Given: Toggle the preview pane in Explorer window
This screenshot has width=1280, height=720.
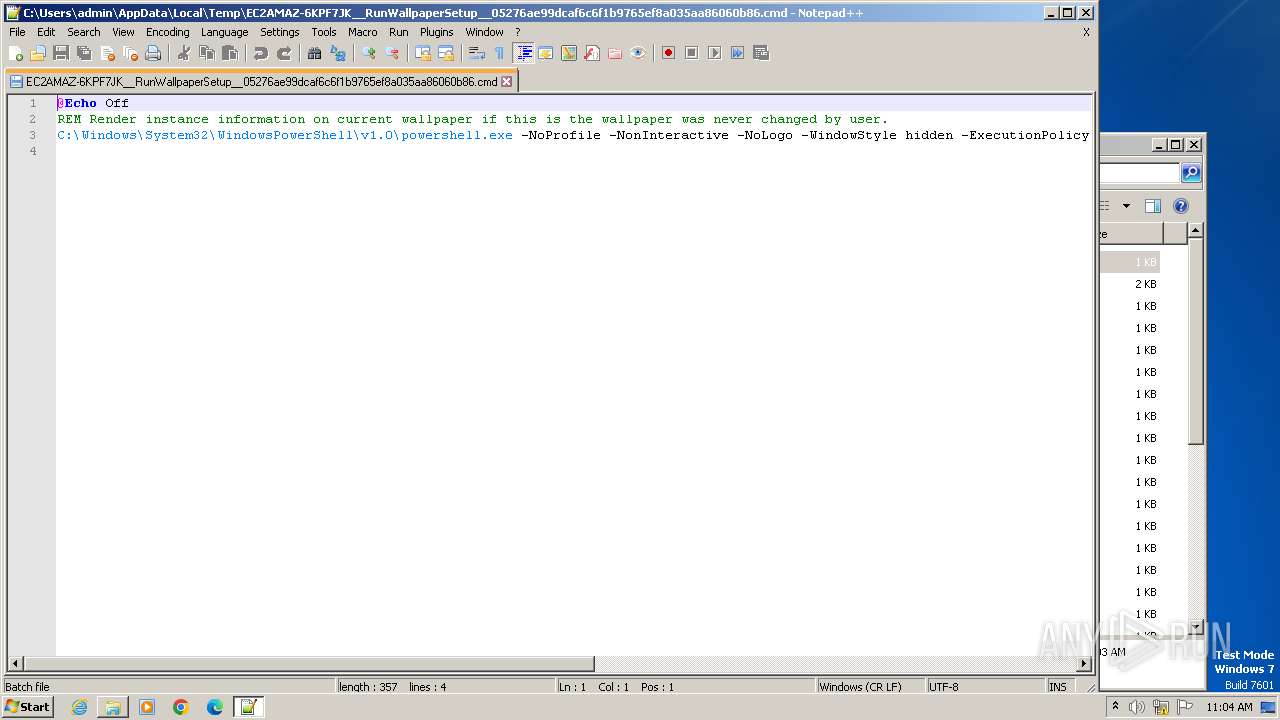Looking at the screenshot, I should (1152, 206).
